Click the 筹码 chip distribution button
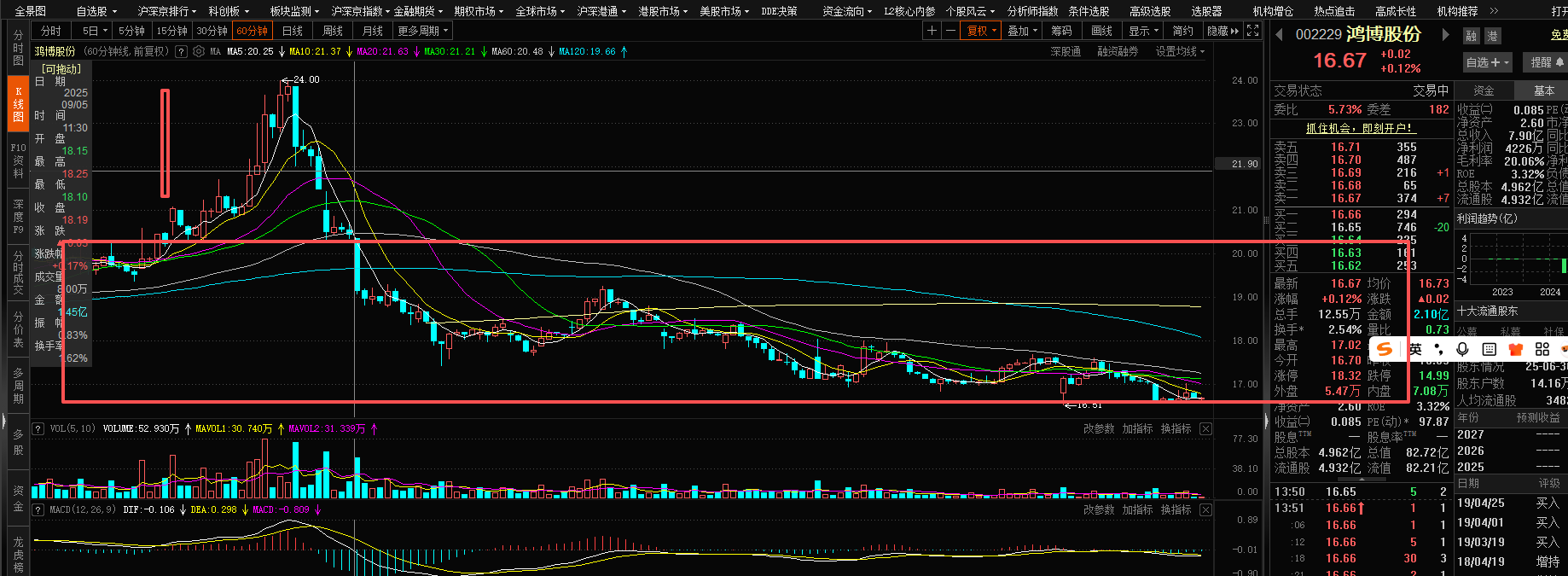The image size is (1568, 576). coord(1061,31)
